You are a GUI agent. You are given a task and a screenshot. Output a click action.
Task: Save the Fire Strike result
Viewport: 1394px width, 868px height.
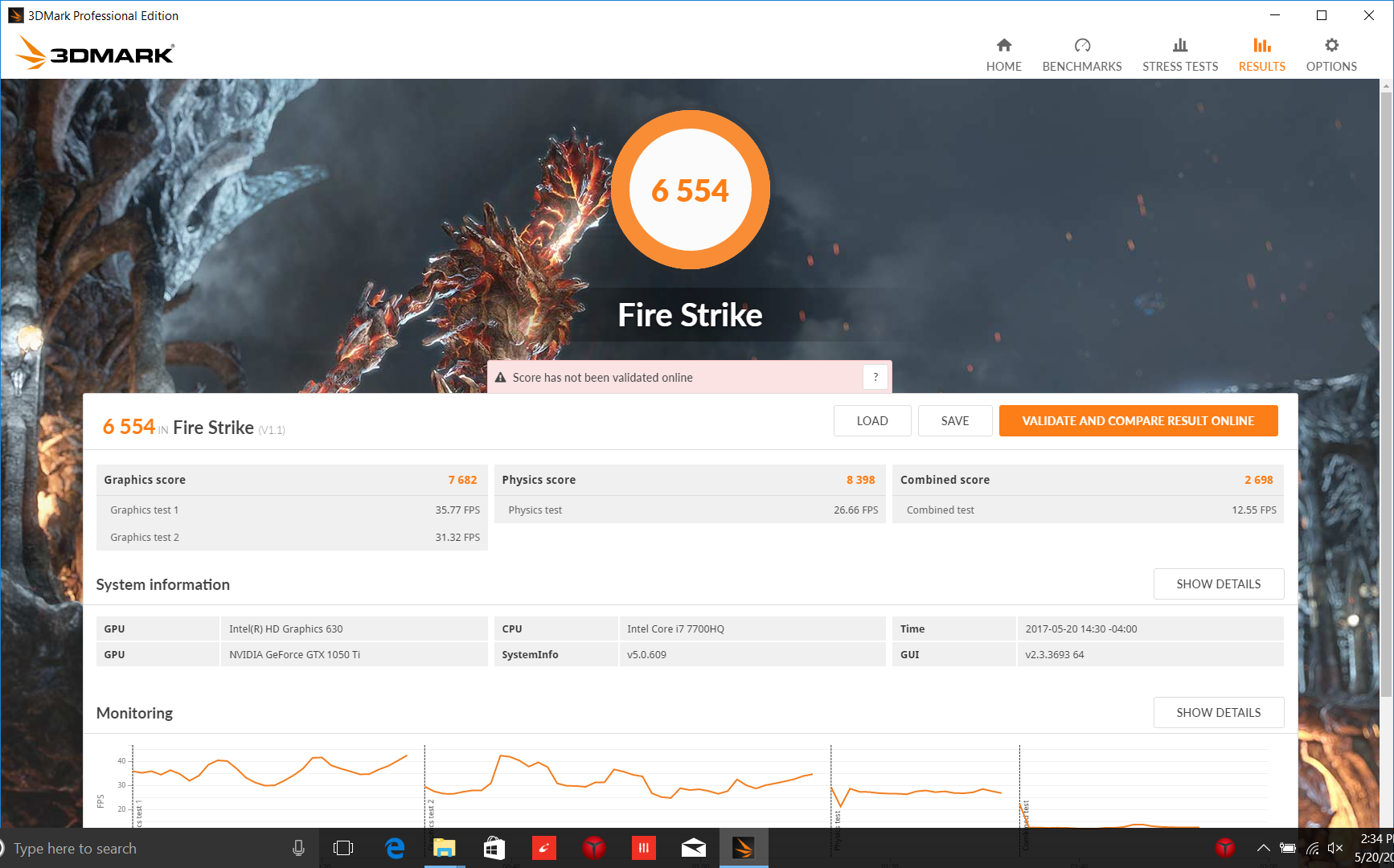(x=955, y=420)
